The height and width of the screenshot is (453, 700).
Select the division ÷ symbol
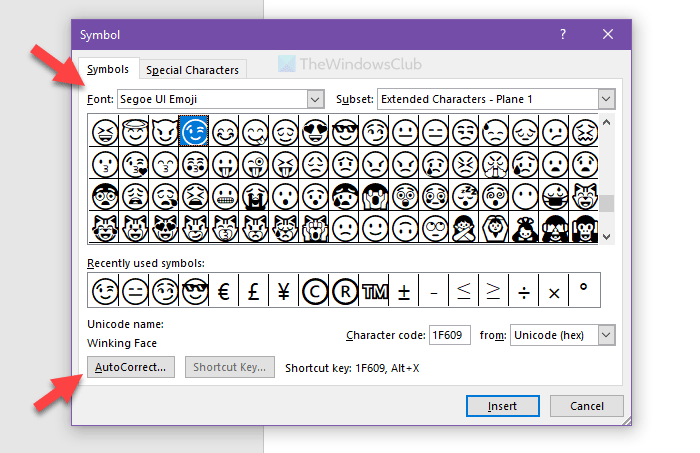click(x=524, y=291)
